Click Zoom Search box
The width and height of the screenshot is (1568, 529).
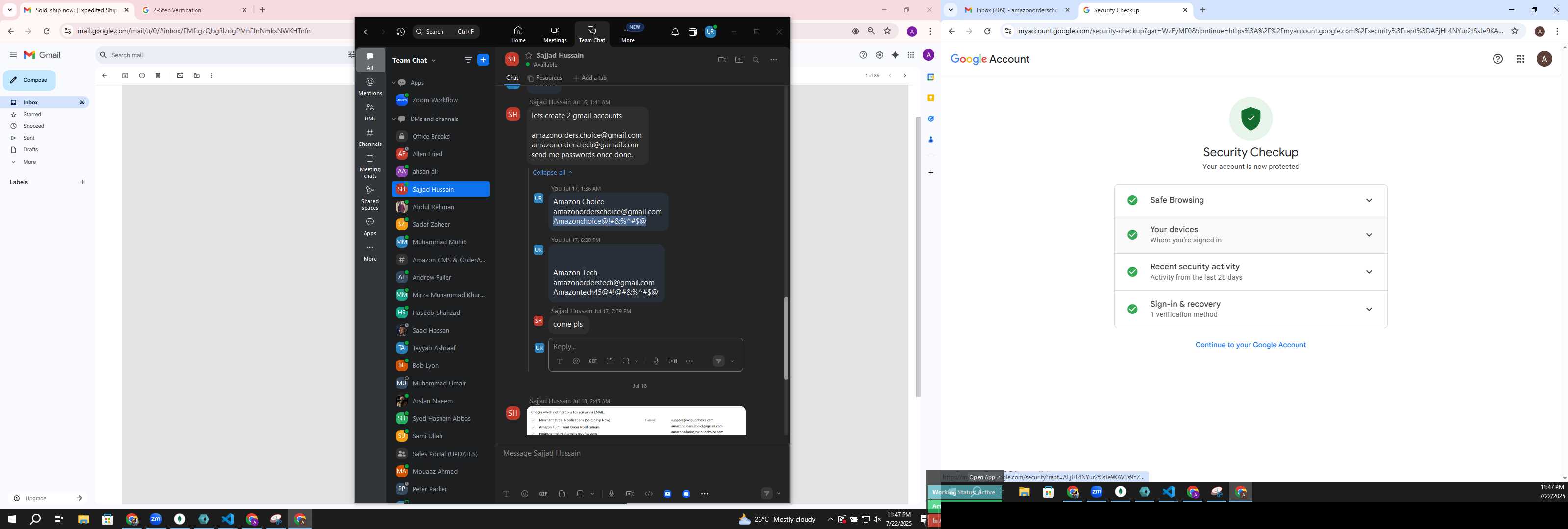446,32
